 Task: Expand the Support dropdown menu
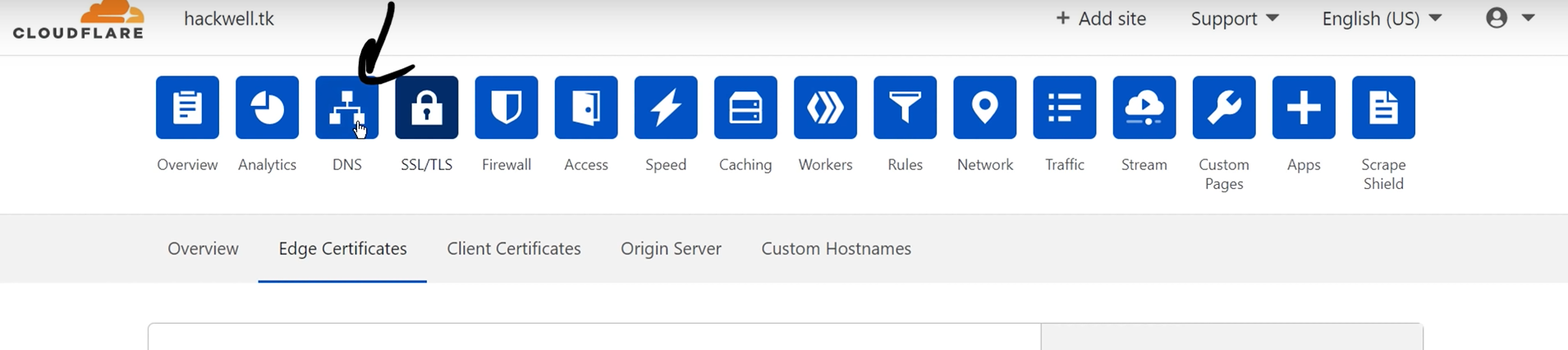1234,19
